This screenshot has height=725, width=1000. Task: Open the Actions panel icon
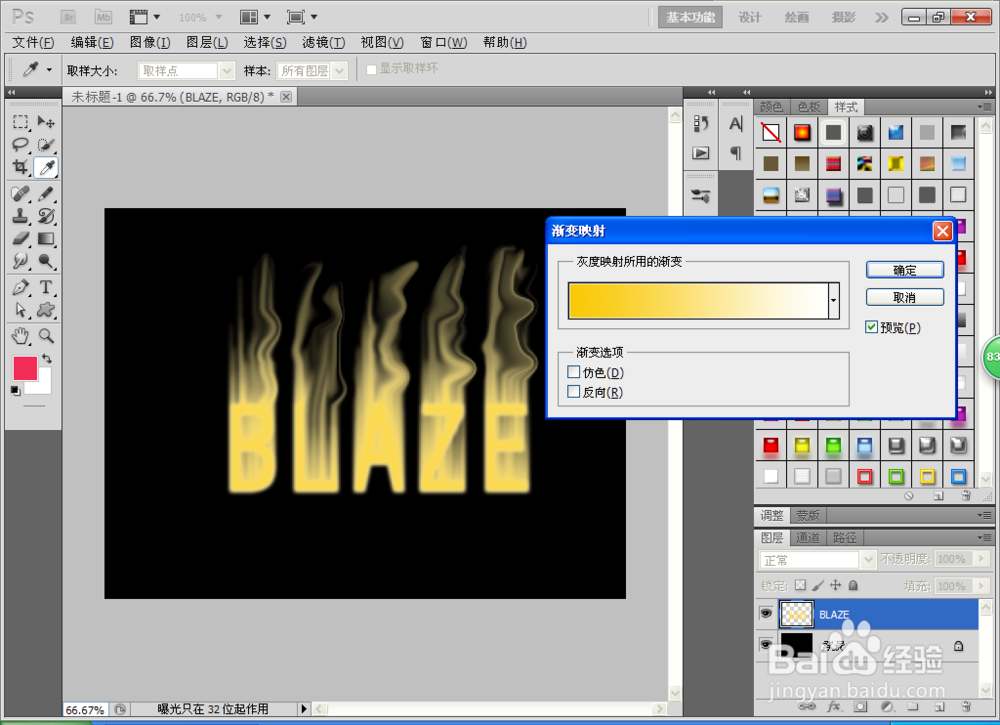(x=701, y=153)
